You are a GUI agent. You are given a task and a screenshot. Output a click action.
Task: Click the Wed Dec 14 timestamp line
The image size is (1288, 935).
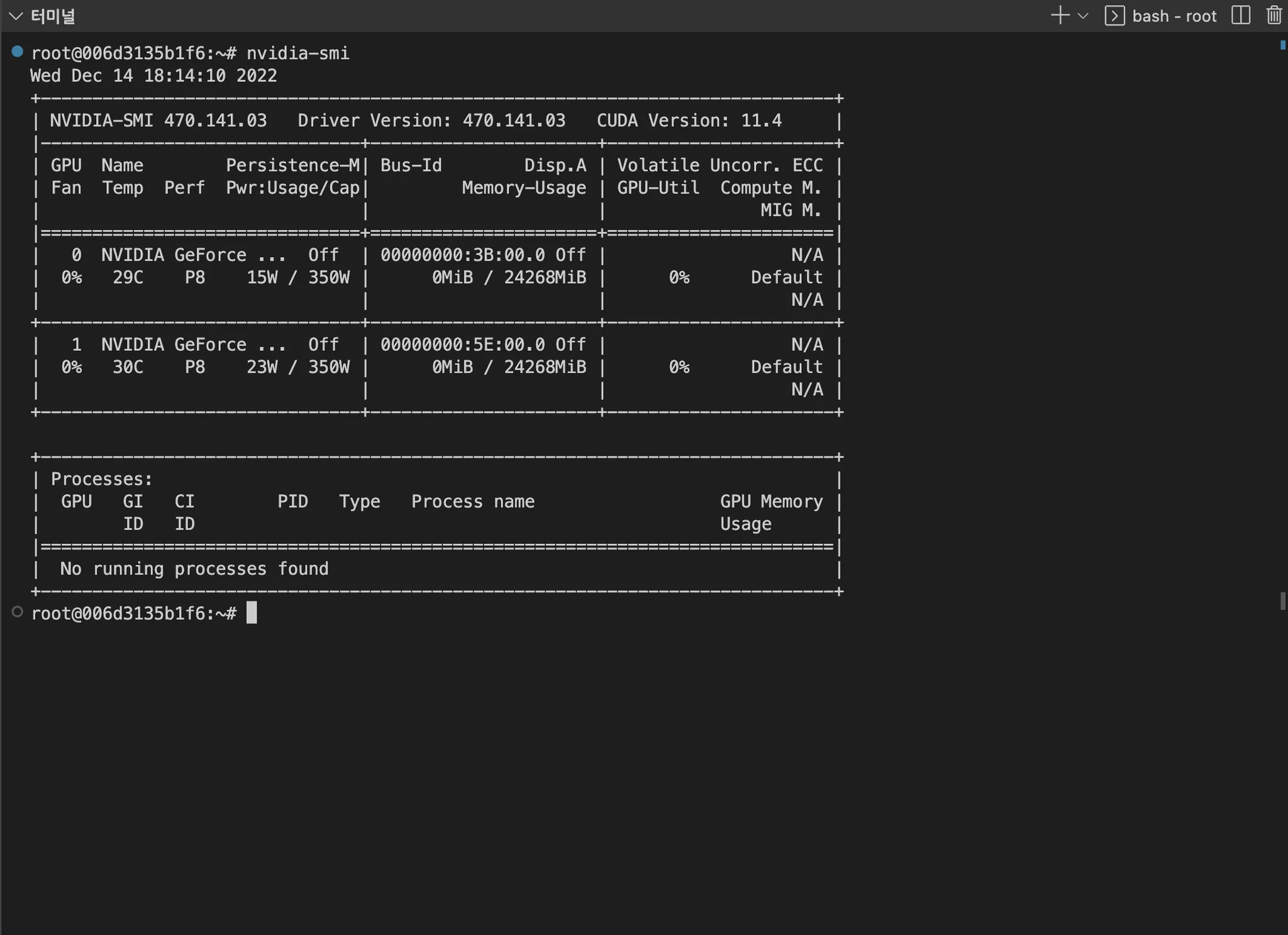[x=153, y=76]
